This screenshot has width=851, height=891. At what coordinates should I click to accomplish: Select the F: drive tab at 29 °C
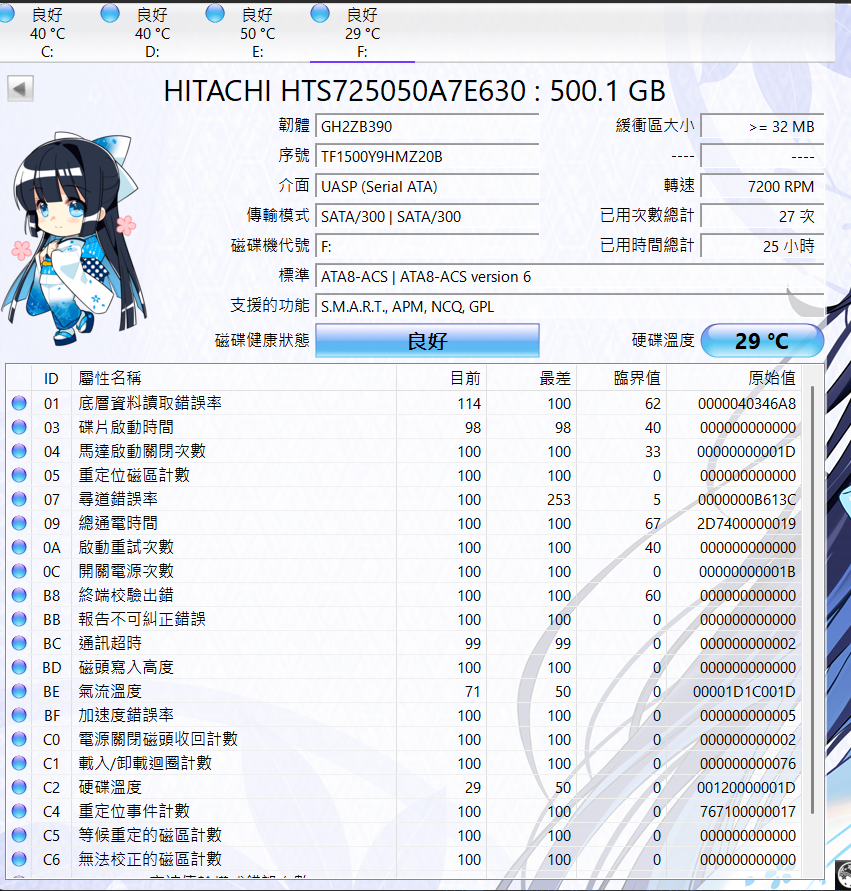pyautogui.click(x=362, y=32)
